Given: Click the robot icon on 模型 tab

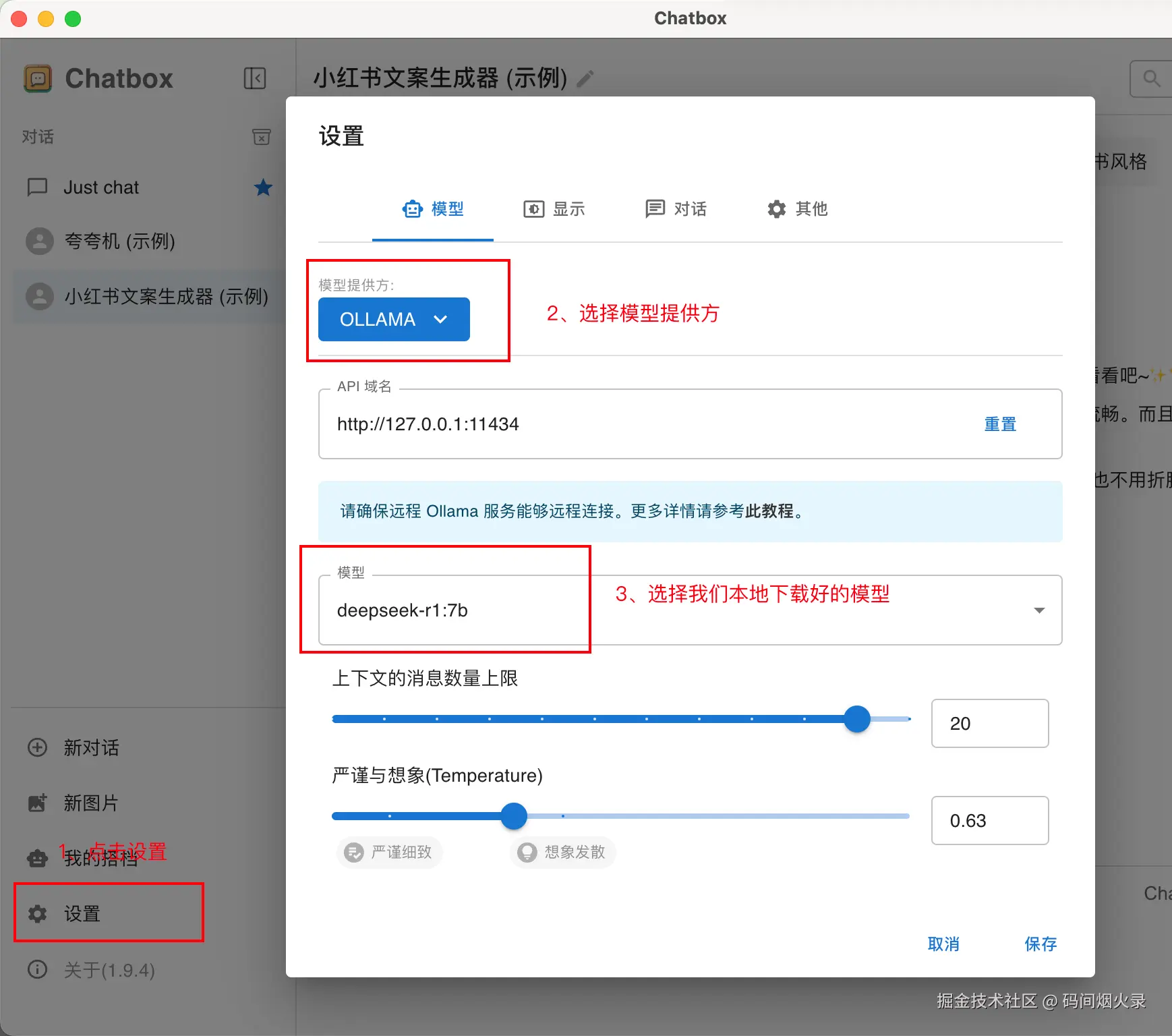Looking at the screenshot, I should click(413, 209).
